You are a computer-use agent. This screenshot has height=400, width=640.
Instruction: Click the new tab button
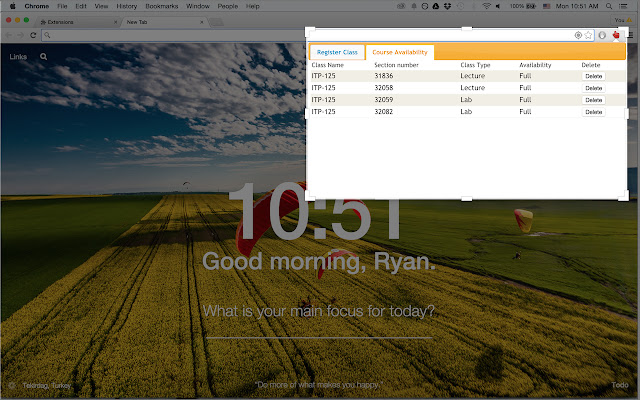[x=216, y=22]
